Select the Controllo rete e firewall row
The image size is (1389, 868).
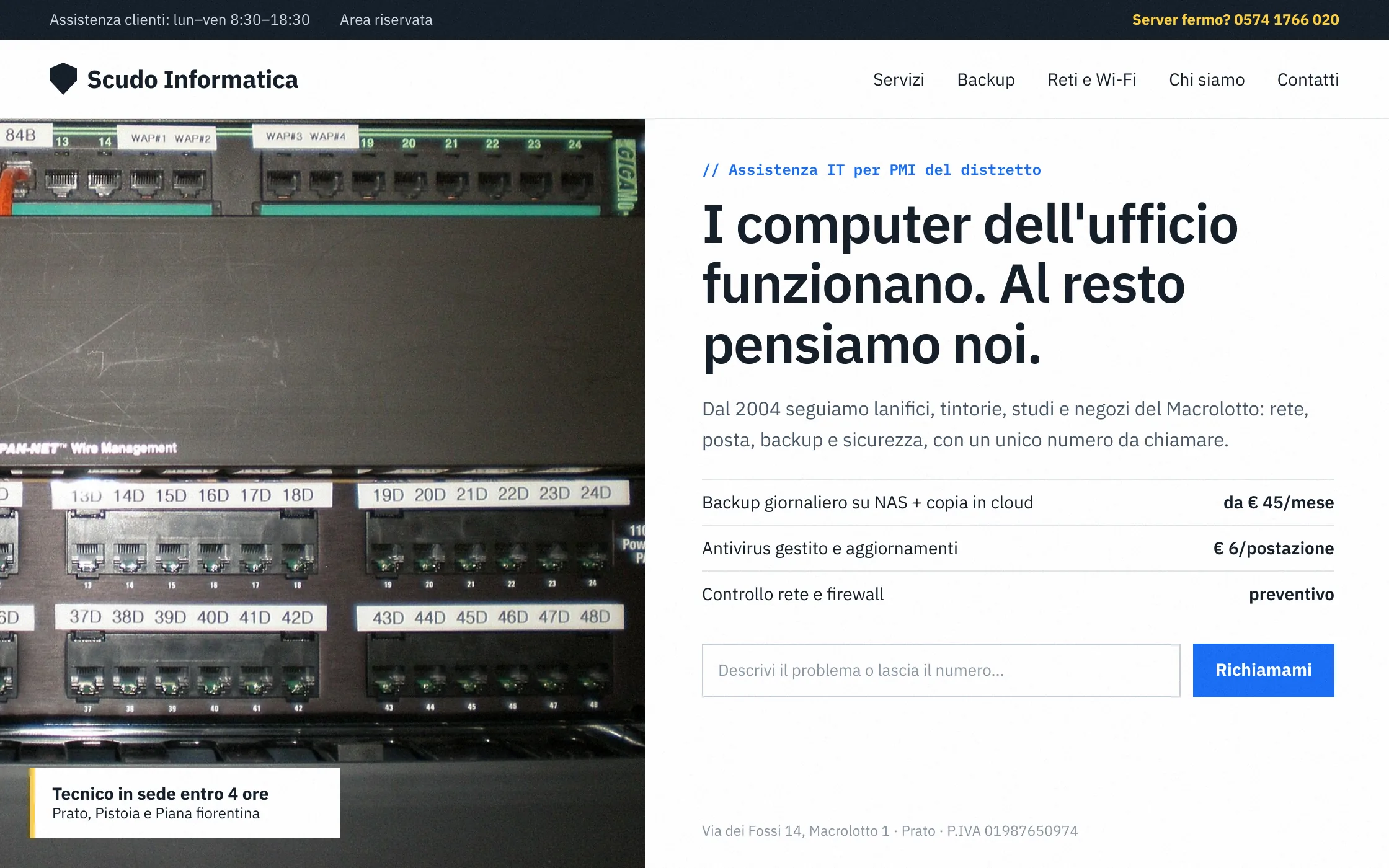coord(1018,594)
